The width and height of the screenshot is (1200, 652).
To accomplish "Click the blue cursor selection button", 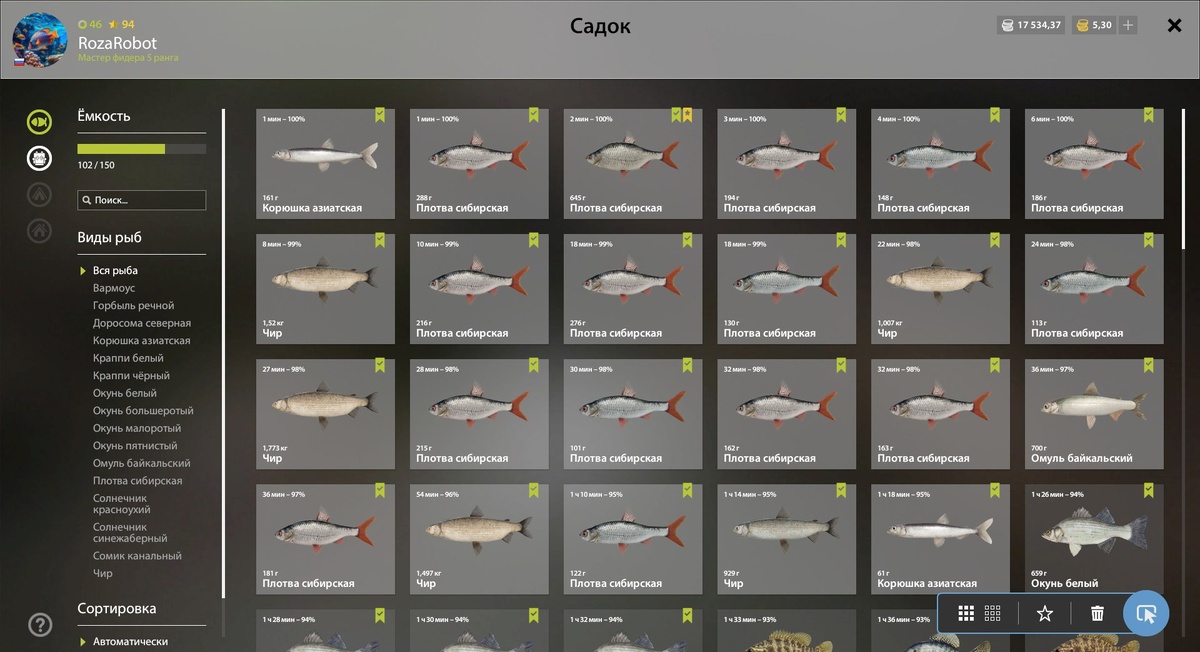I will click(x=1146, y=614).
